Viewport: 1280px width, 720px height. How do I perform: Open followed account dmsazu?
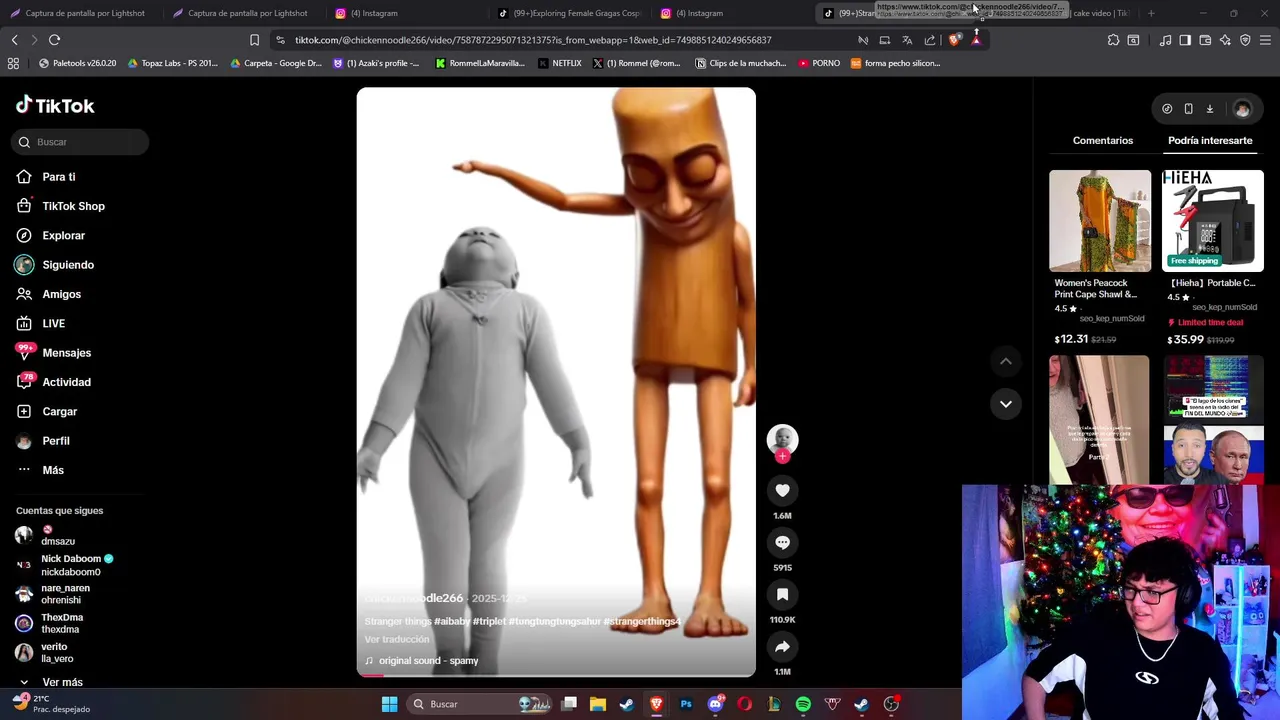coord(58,536)
